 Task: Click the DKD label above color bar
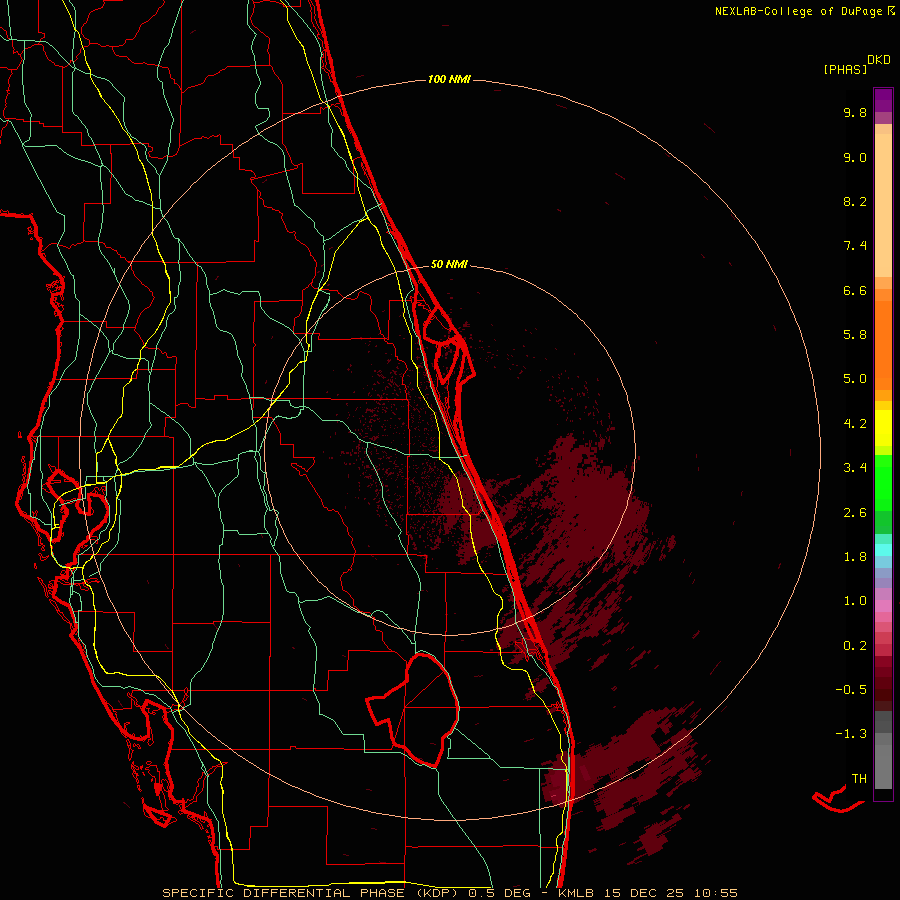[879, 60]
